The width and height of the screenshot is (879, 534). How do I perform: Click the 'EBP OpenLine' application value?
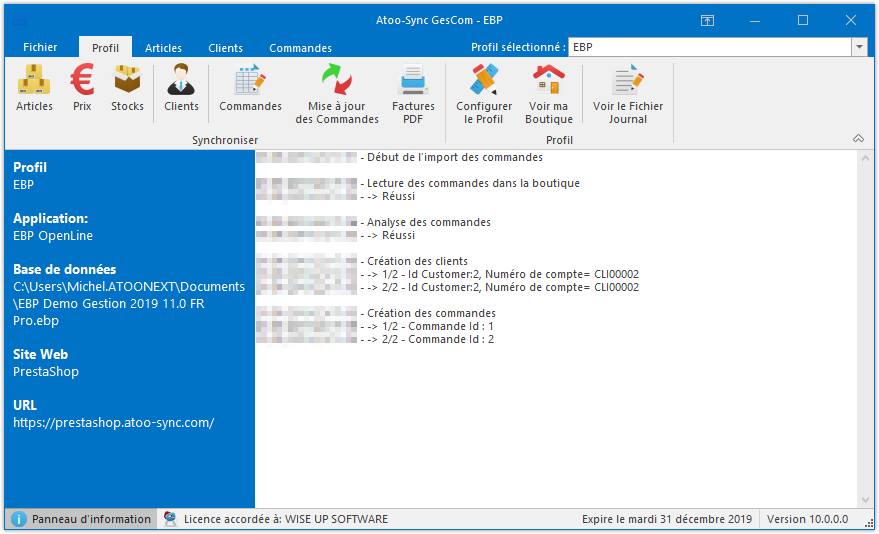coord(53,236)
